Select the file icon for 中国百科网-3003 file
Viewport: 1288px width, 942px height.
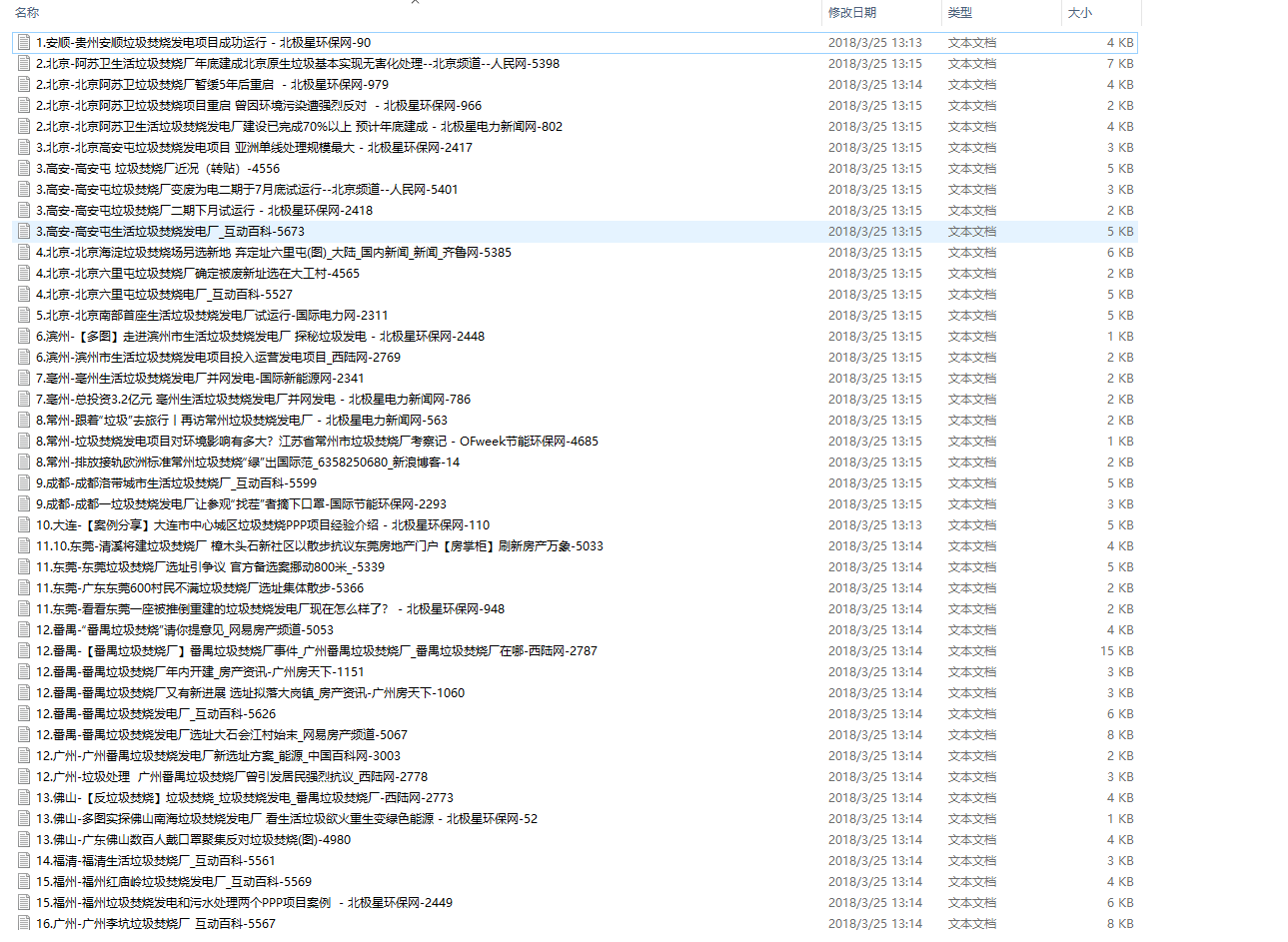[24, 755]
